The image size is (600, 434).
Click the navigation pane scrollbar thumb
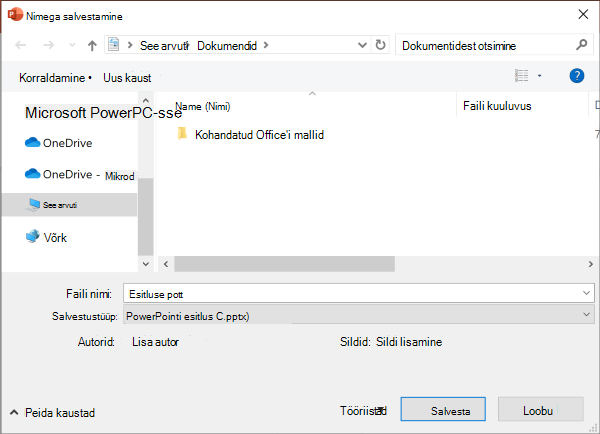tap(145, 217)
